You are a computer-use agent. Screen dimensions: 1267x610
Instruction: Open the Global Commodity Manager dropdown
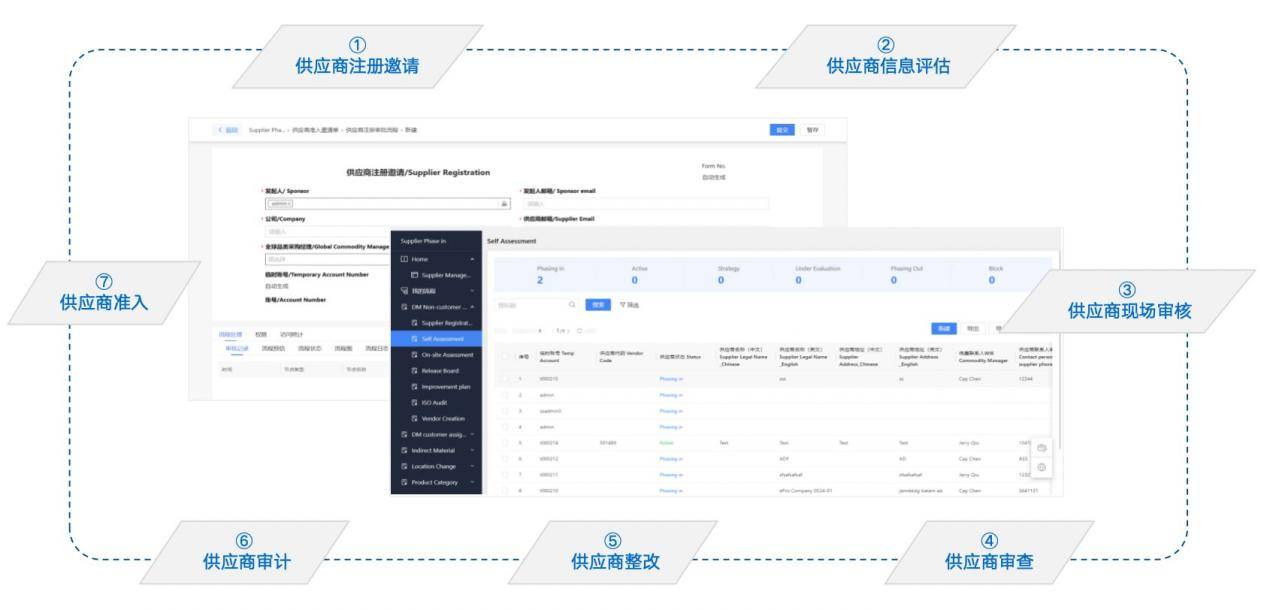[x=326, y=259]
